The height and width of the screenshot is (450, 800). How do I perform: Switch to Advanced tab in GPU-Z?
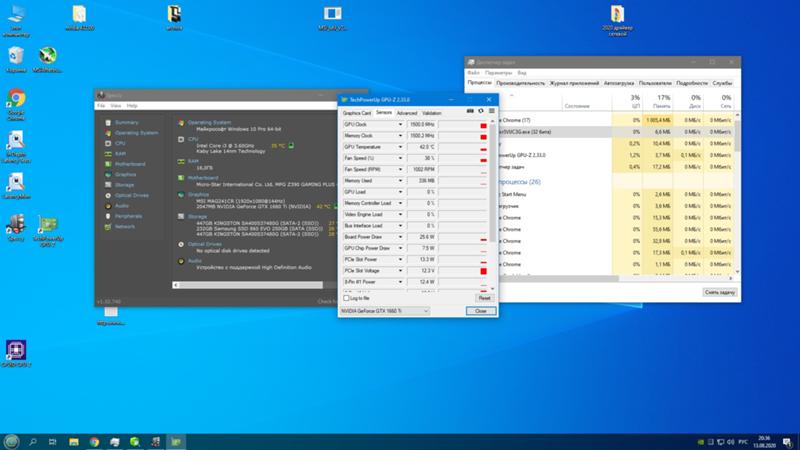[x=407, y=113]
